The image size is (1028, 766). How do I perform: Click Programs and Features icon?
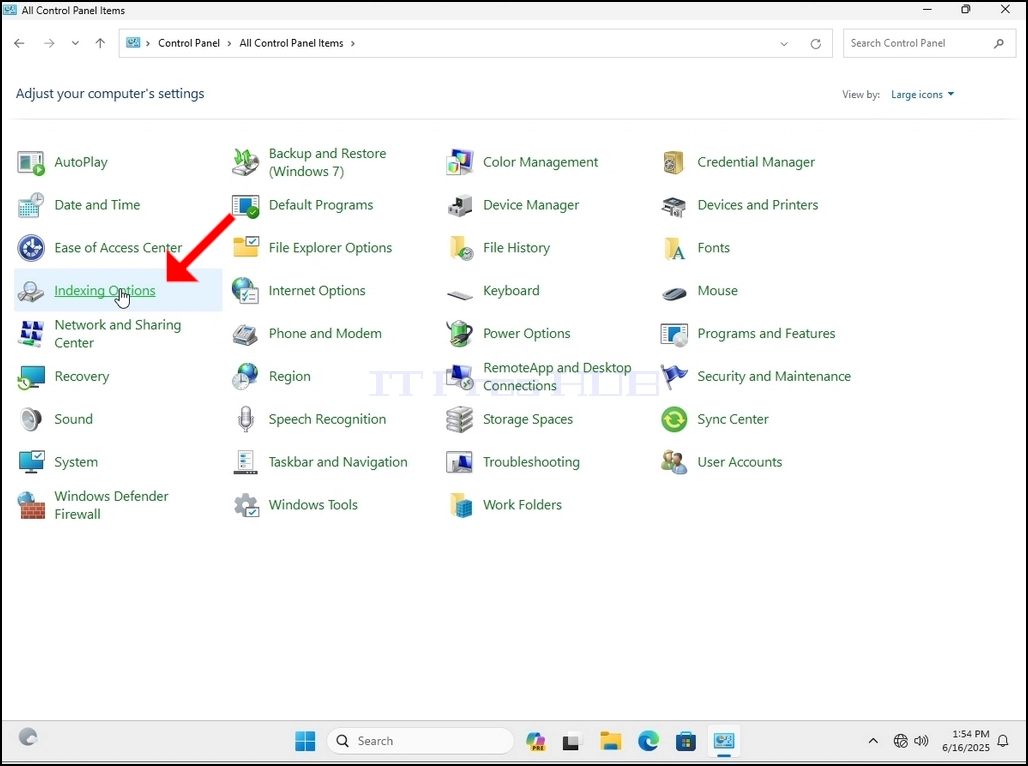(x=674, y=334)
